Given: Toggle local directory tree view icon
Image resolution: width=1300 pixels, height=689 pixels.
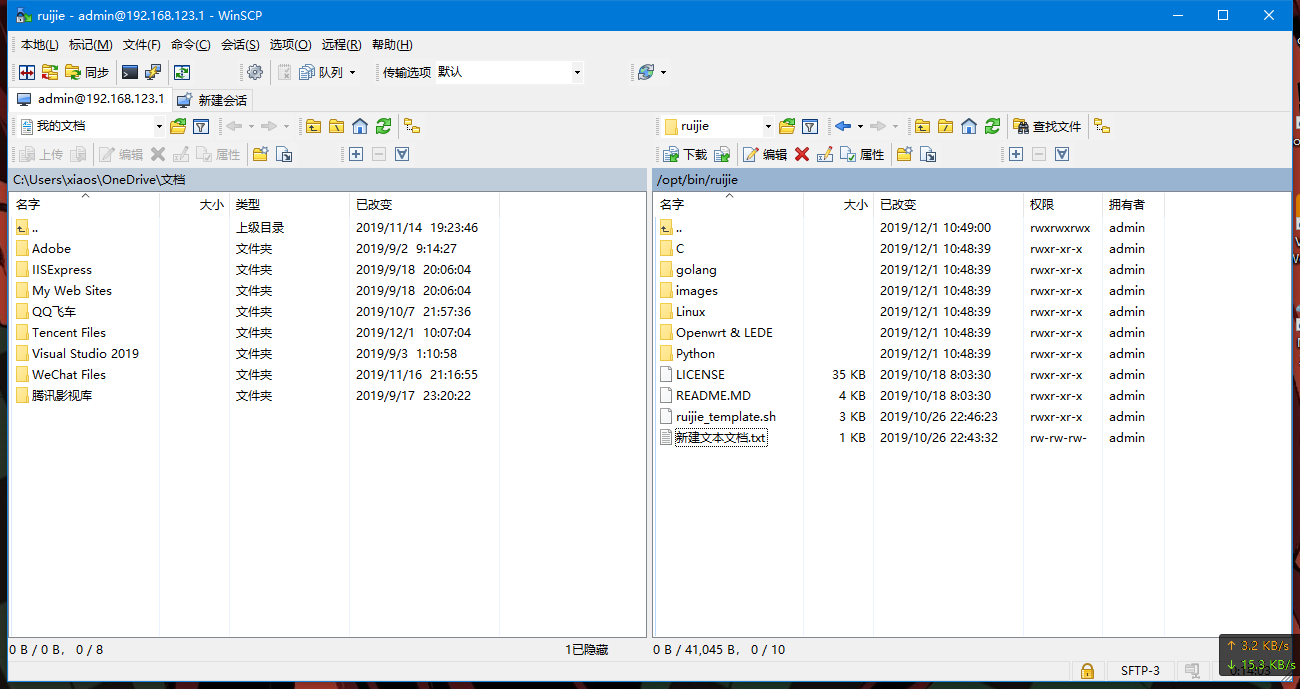Looking at the screenshot, I should click(x=411, y=126).
